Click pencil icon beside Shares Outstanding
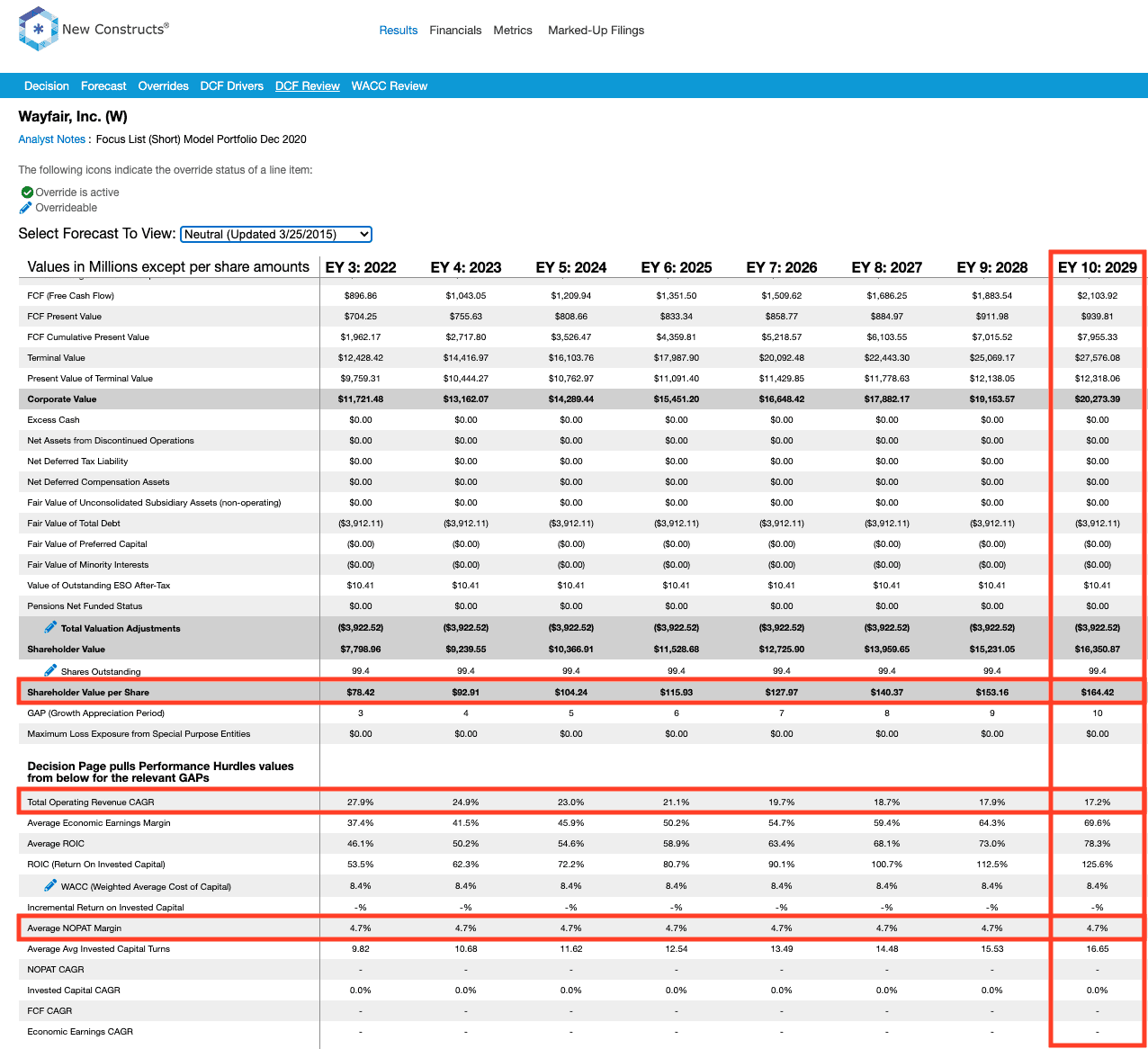Viewport: 1148px width, 1049px height. click(x=50, y=670)
